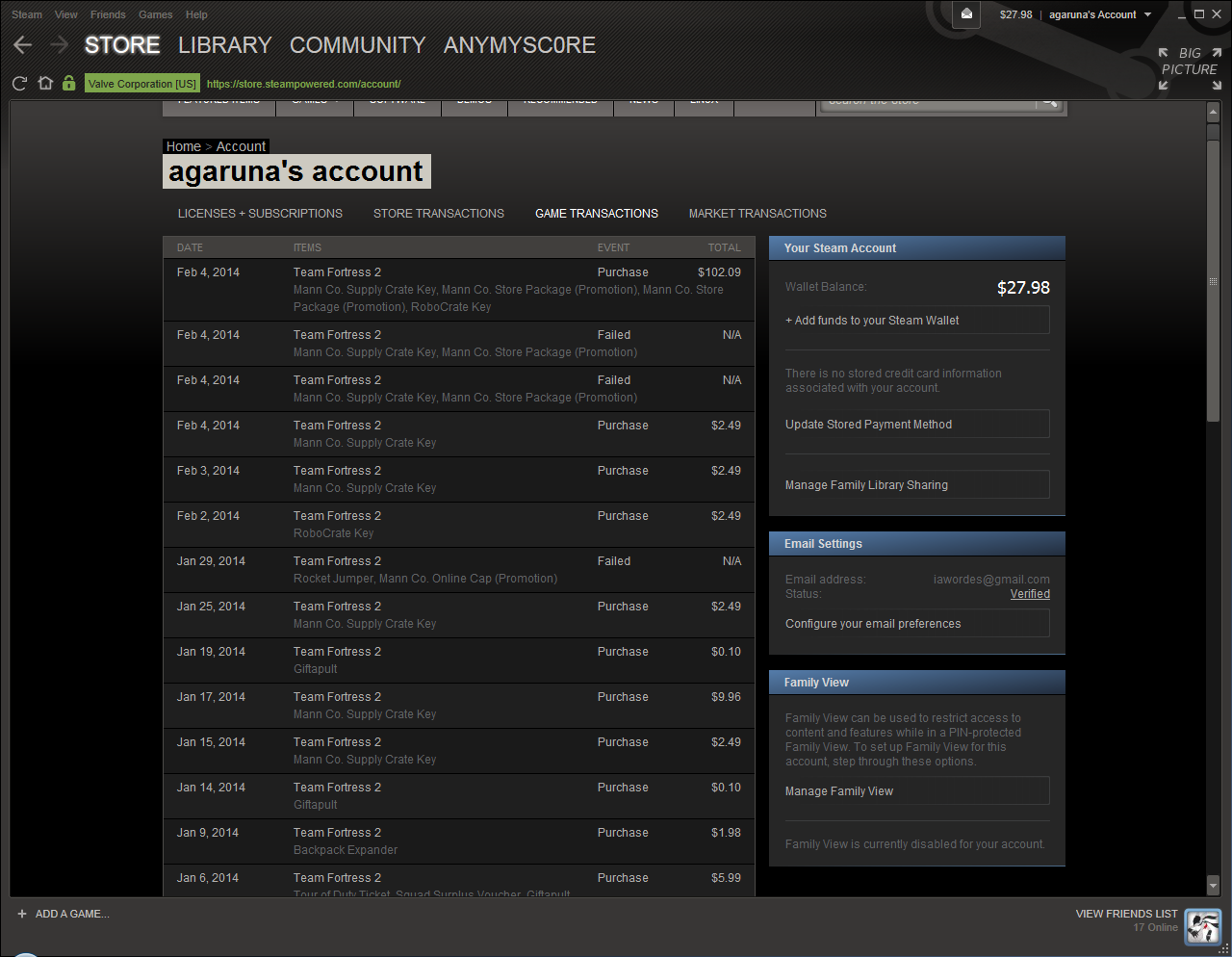Viewport: 1232px width, 957px height.
Task: Click the green padlock security icon
Action: tap(69, 84)
